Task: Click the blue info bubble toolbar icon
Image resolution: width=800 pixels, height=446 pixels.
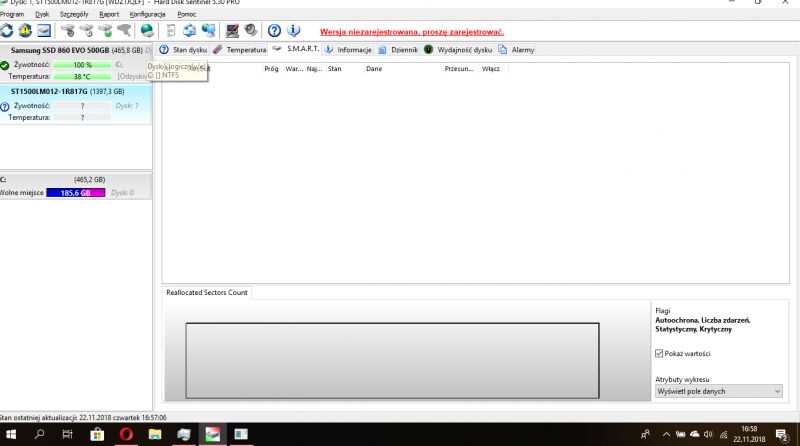Action: tap(293, 31)
